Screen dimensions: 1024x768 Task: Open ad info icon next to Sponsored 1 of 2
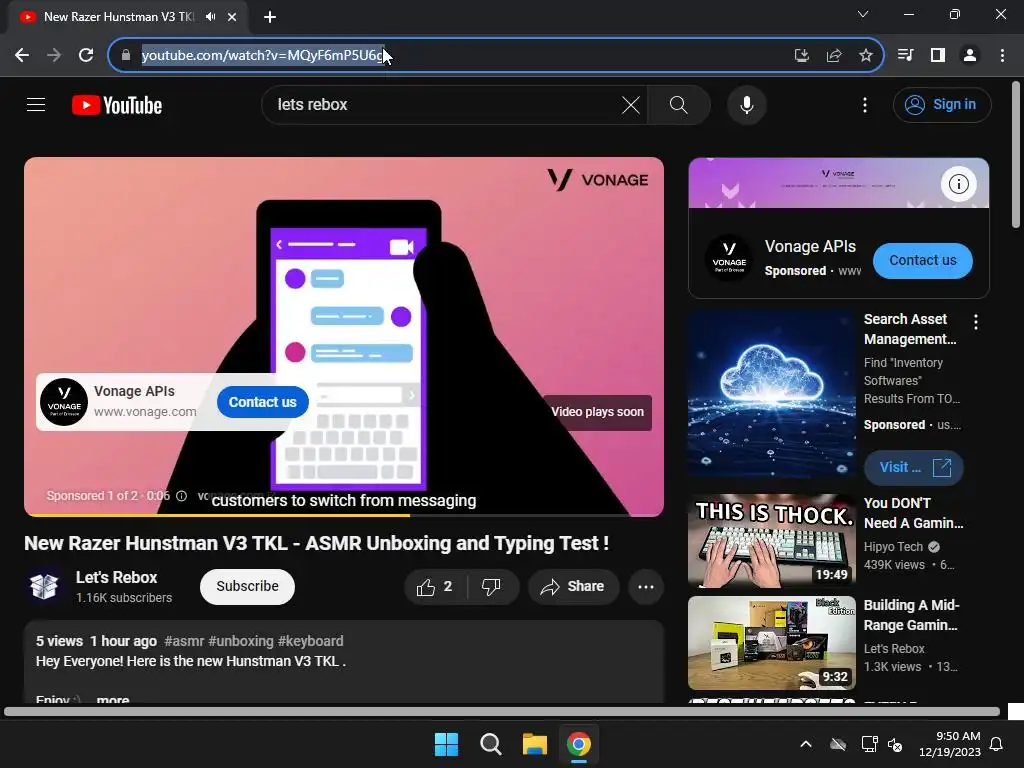tap(182, 496)
